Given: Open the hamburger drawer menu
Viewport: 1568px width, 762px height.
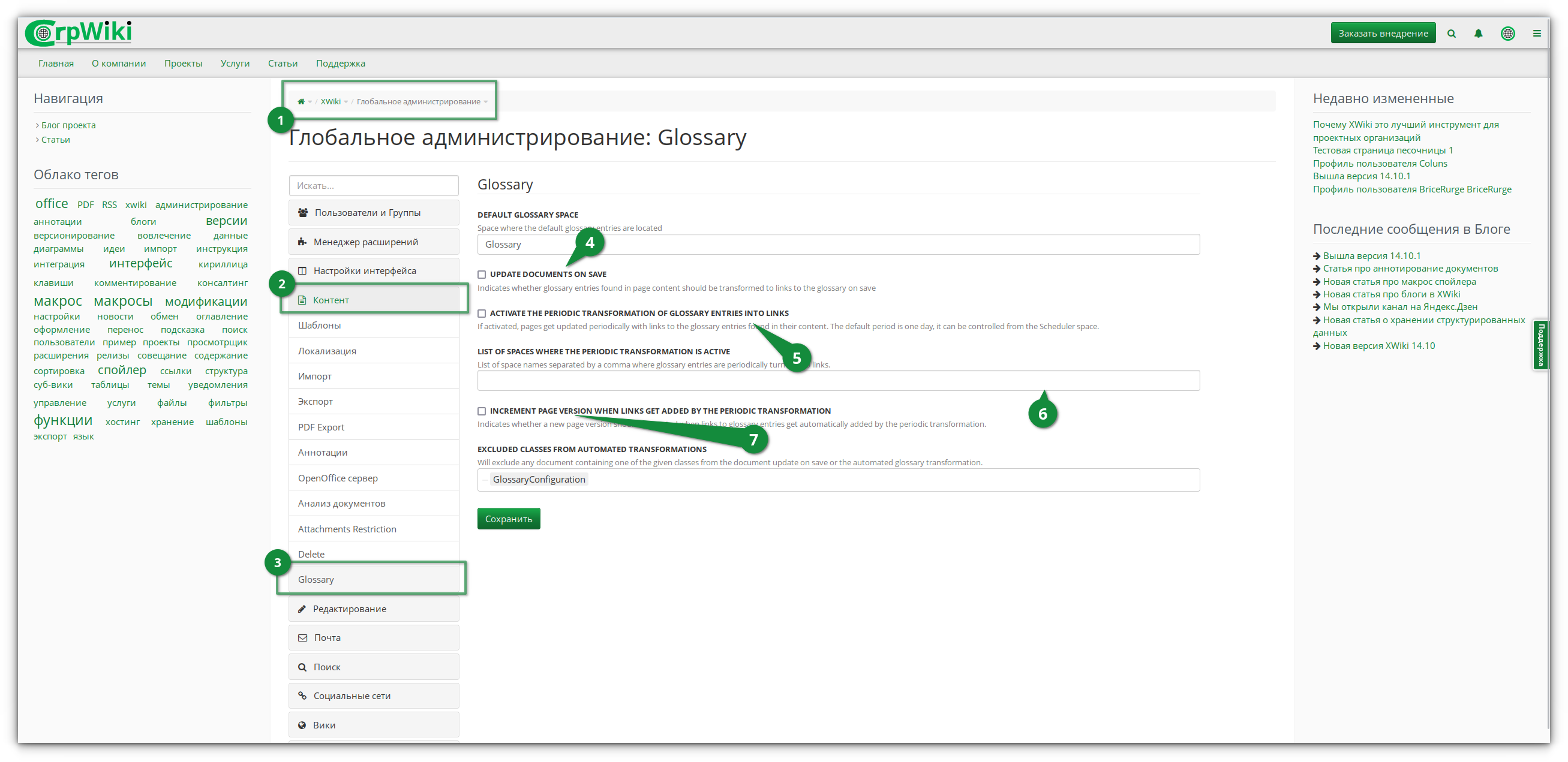Looking at the screenshot, I should [1536, 34].
